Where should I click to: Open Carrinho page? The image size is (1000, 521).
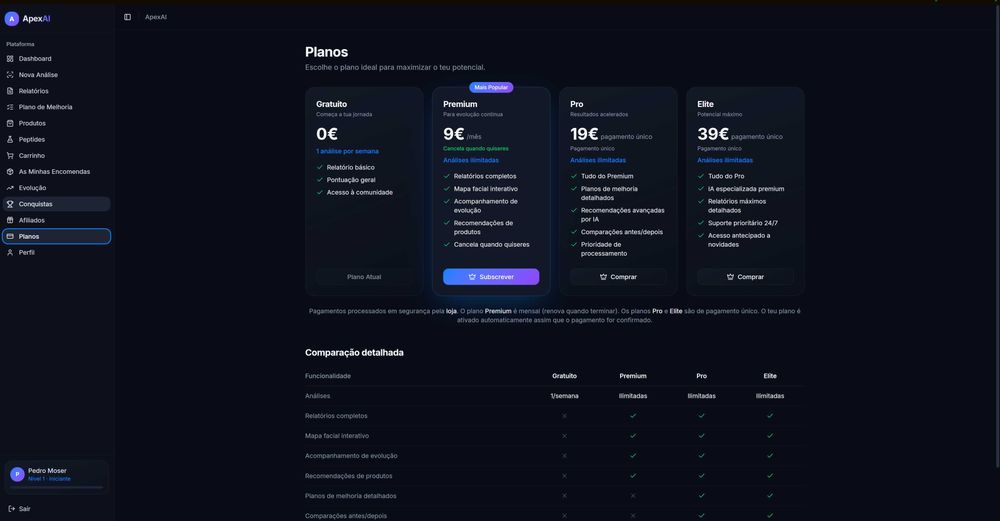tap(56, 156)
